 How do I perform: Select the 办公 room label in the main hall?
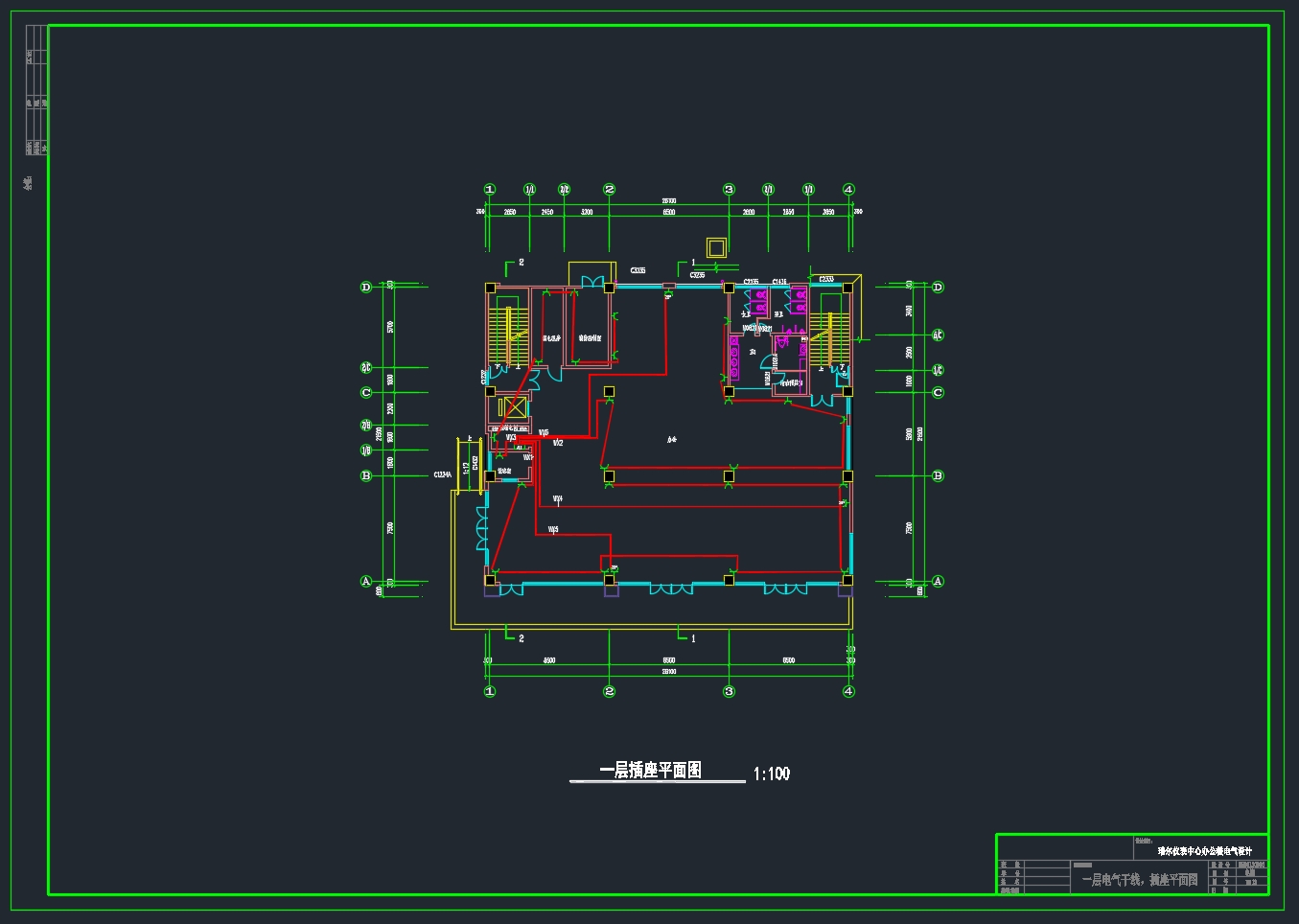672,440
